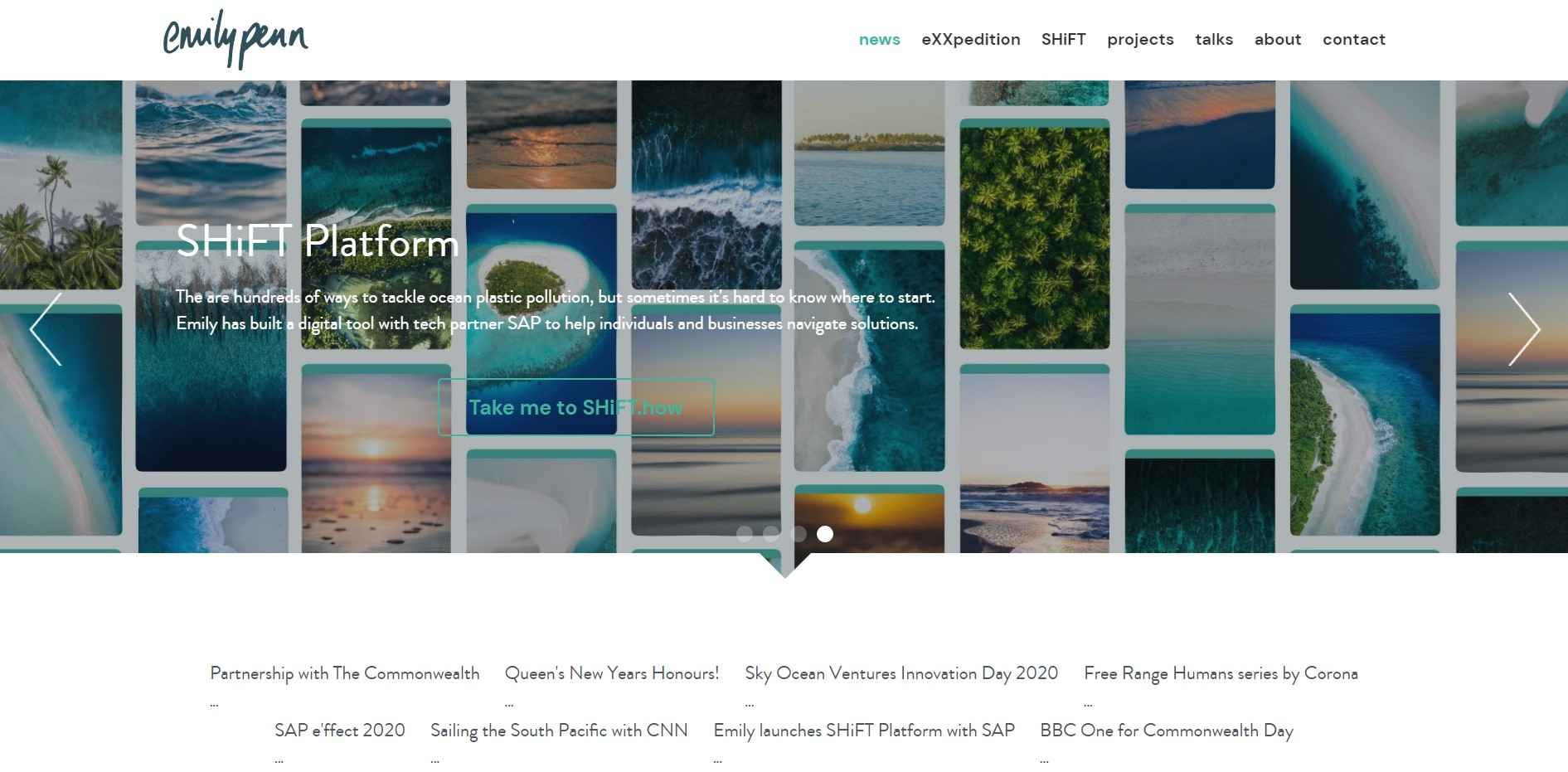
Task: Open the eXXpedition menu item
Action: pos(971,40)
